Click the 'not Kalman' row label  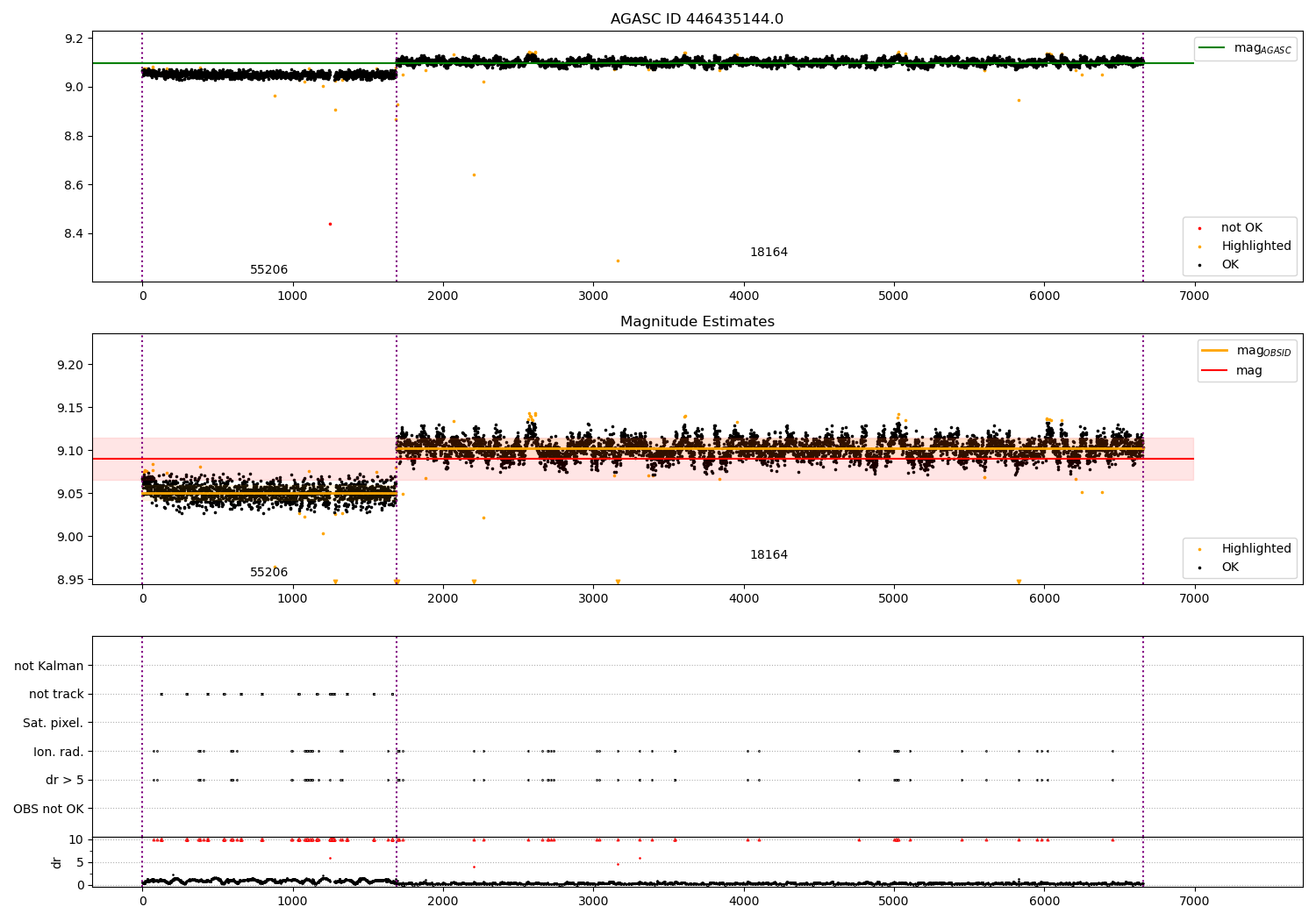coord(49,667)
